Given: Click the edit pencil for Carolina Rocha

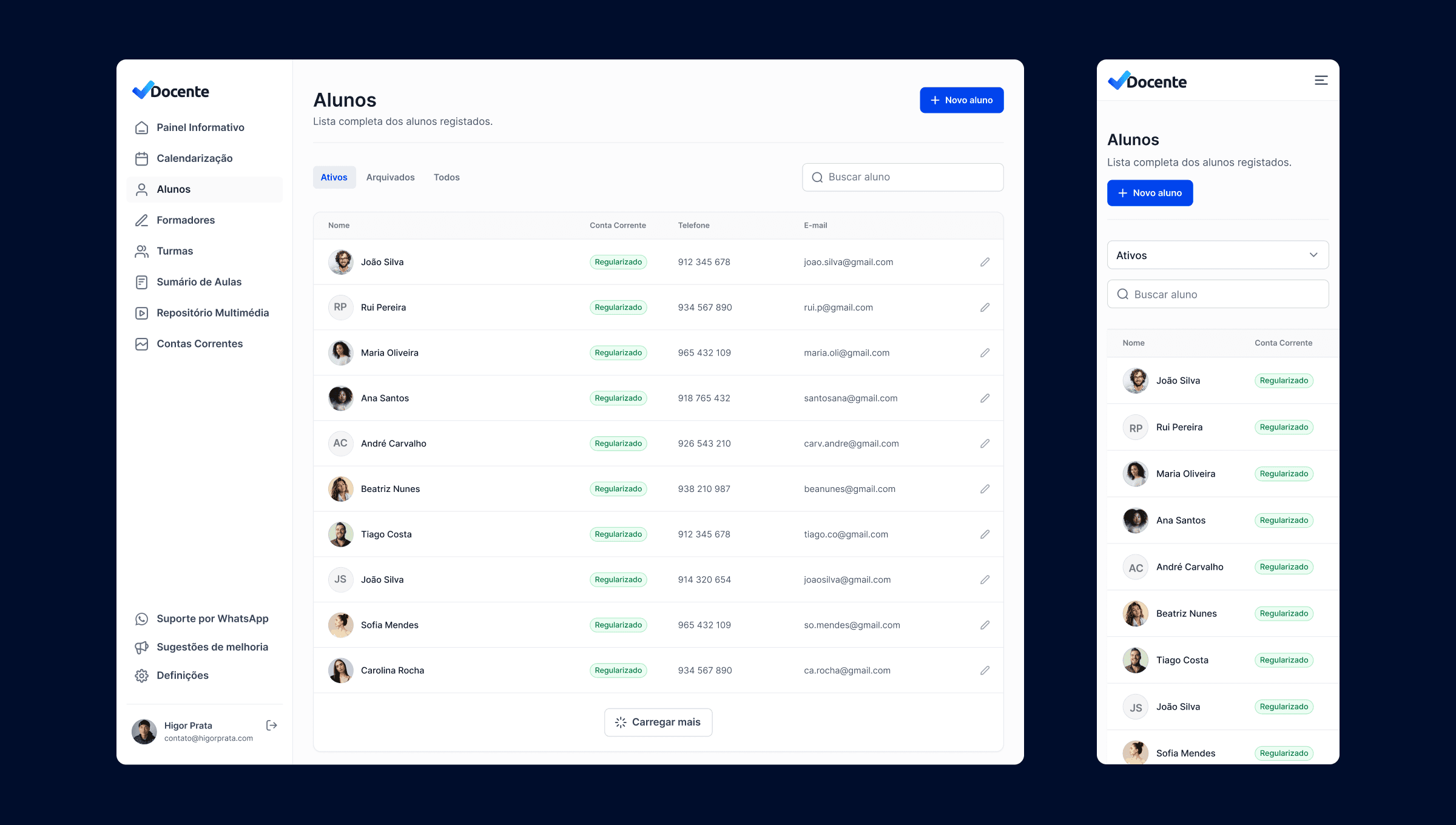Looking at the screenshot, I should [985, 670].
